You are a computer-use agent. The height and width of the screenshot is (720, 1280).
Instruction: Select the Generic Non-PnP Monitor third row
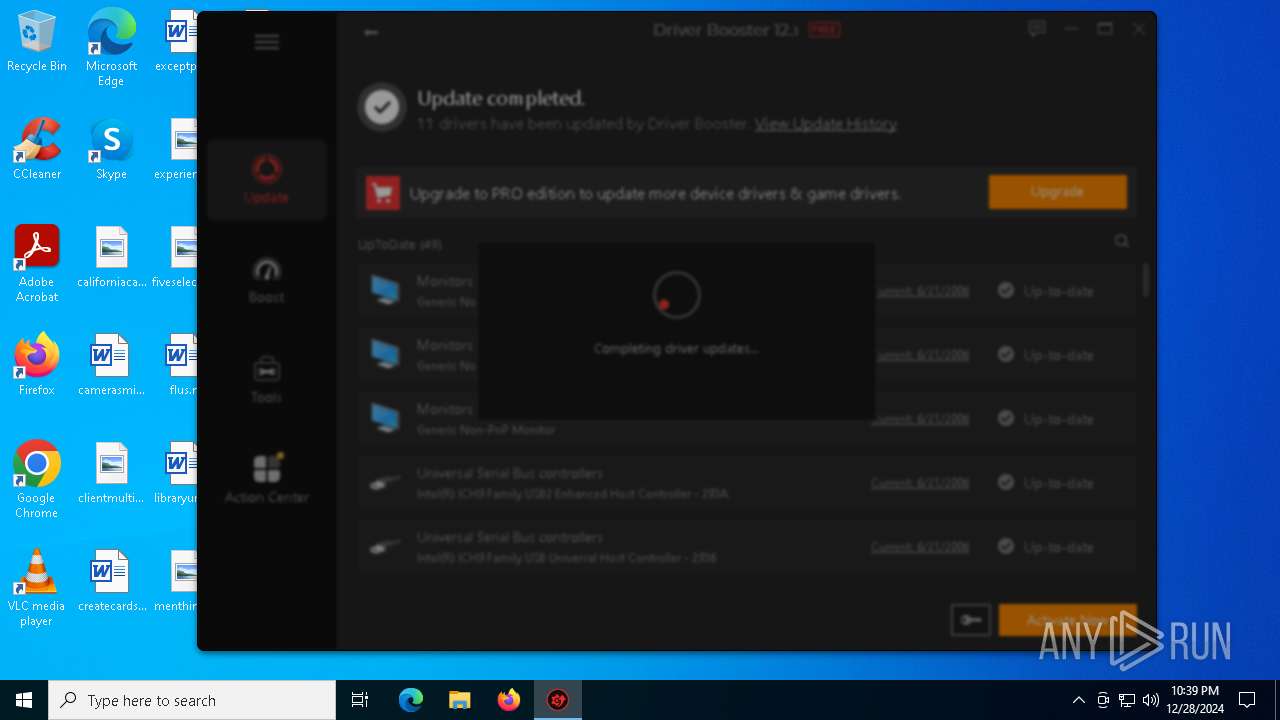(x=746, y=420)
